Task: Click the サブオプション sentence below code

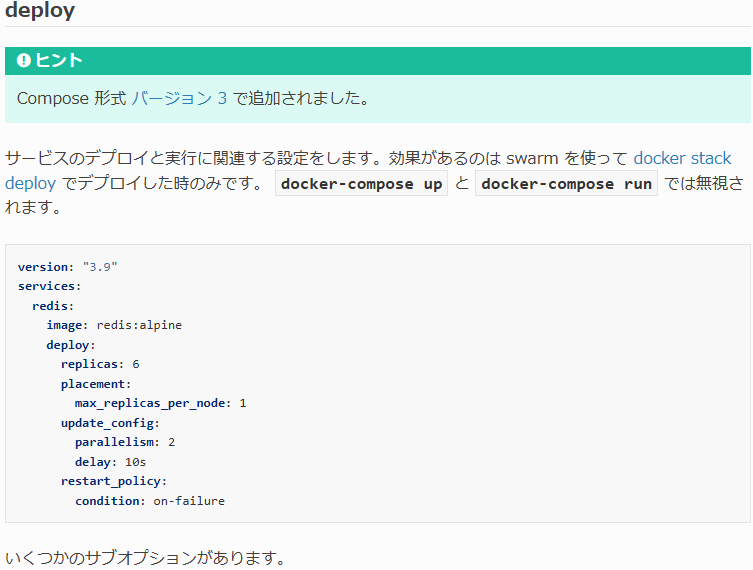Action: tap(146, 558)
